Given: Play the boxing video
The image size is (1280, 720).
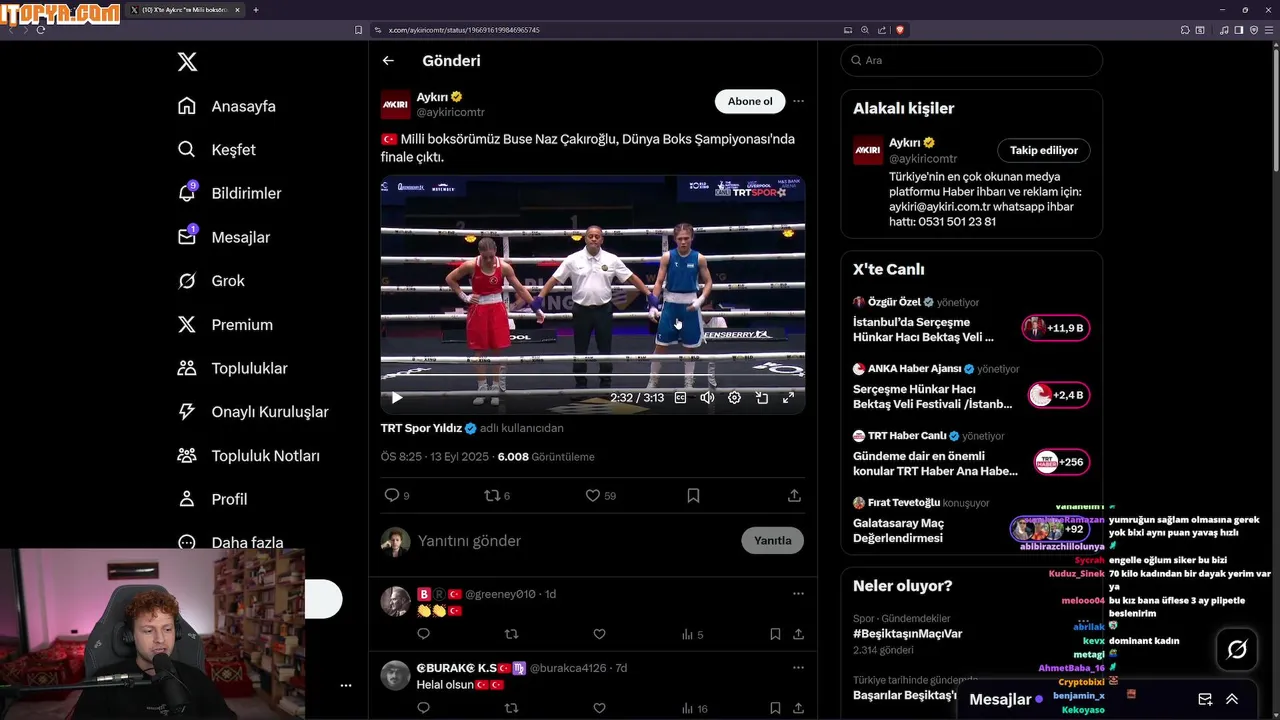Looking at the screenshot, I should [x=397, y=398].
